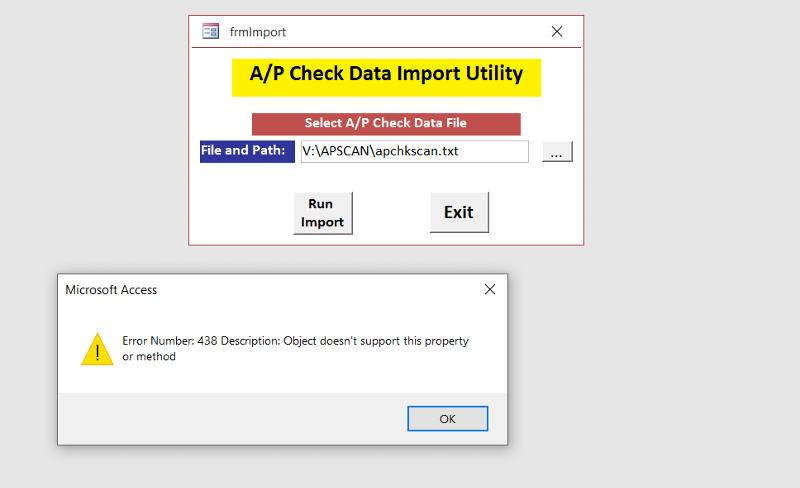Viewport: 800px width, 488px height.
Task: Click the Error Number 438 message text
Action: tap(295, 349)
